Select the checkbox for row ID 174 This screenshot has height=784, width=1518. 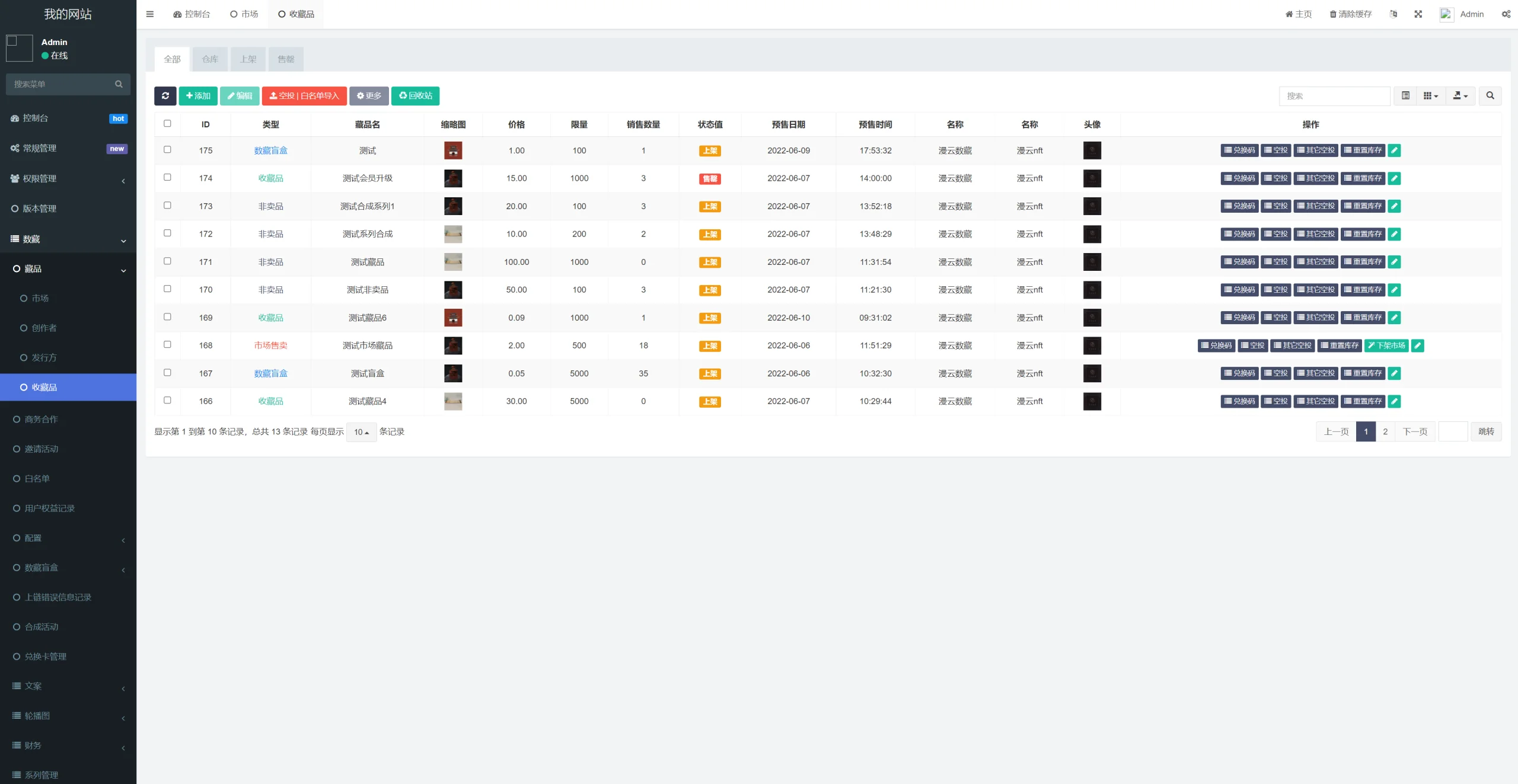[x=167, y=177]
